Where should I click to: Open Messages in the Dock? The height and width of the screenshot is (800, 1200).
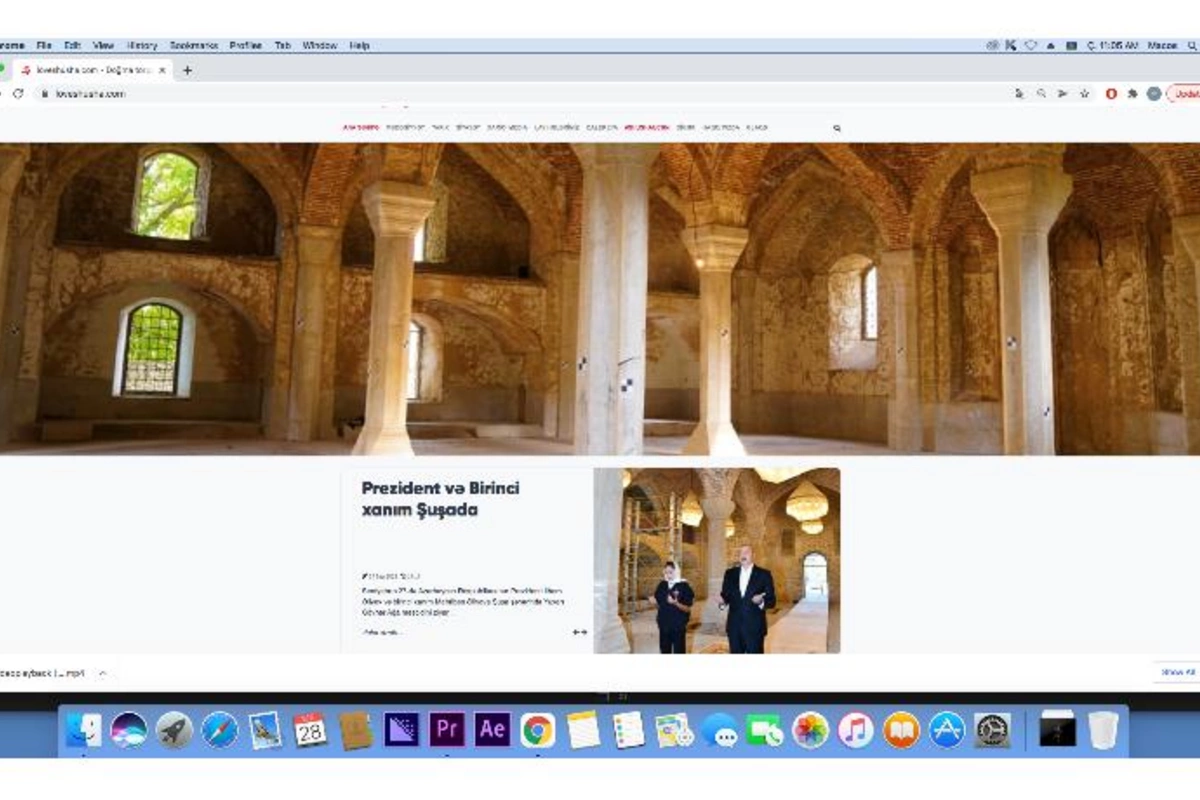coord(720,730)
